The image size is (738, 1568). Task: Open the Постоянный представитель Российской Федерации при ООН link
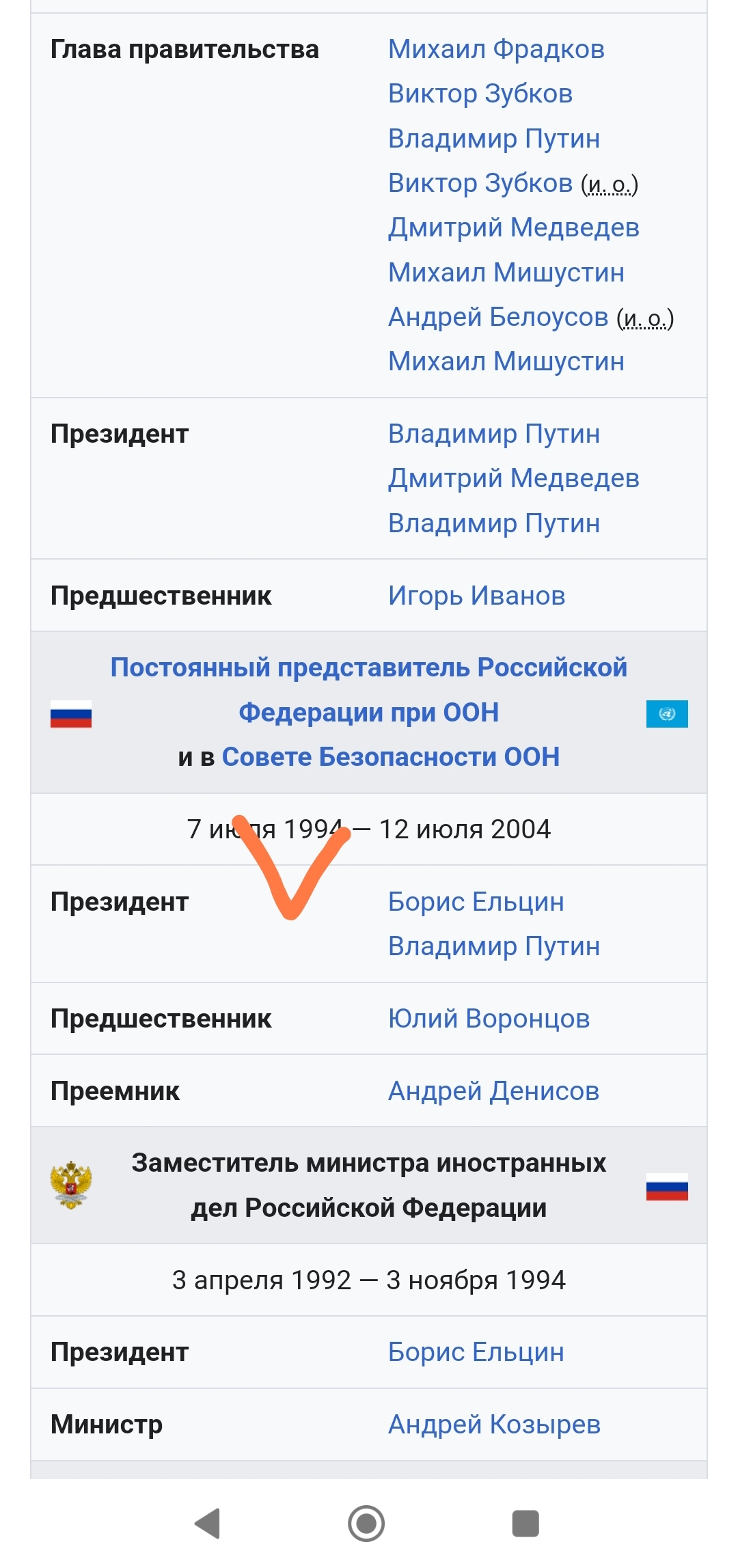pos(369,690)
